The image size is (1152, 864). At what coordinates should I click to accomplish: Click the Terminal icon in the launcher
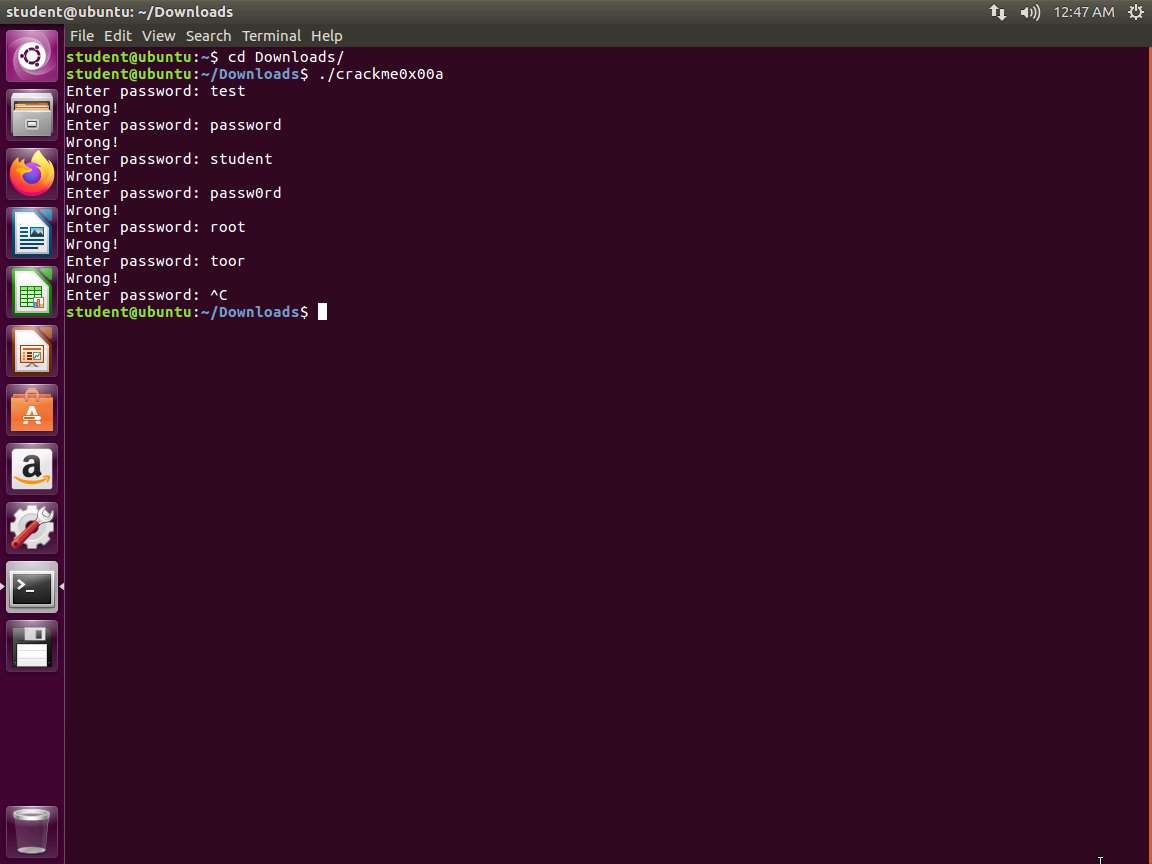coord(32,587)
